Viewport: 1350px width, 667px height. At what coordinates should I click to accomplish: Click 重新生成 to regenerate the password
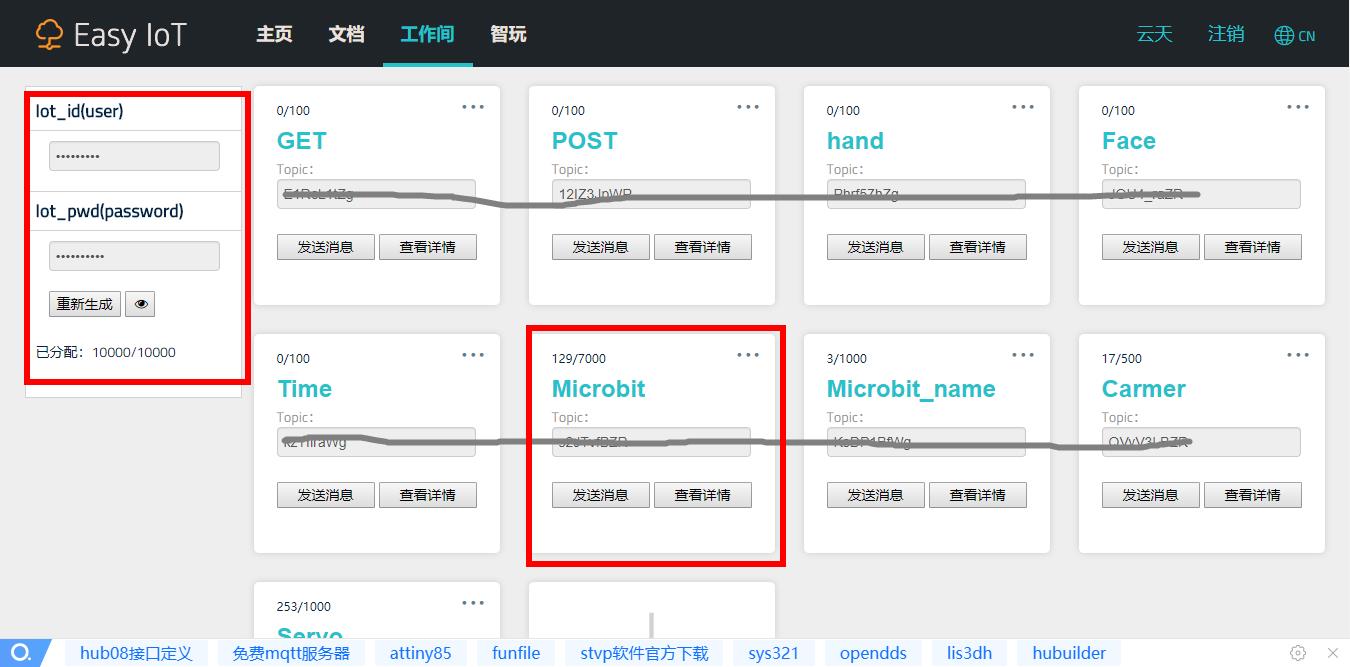[85, 304]
